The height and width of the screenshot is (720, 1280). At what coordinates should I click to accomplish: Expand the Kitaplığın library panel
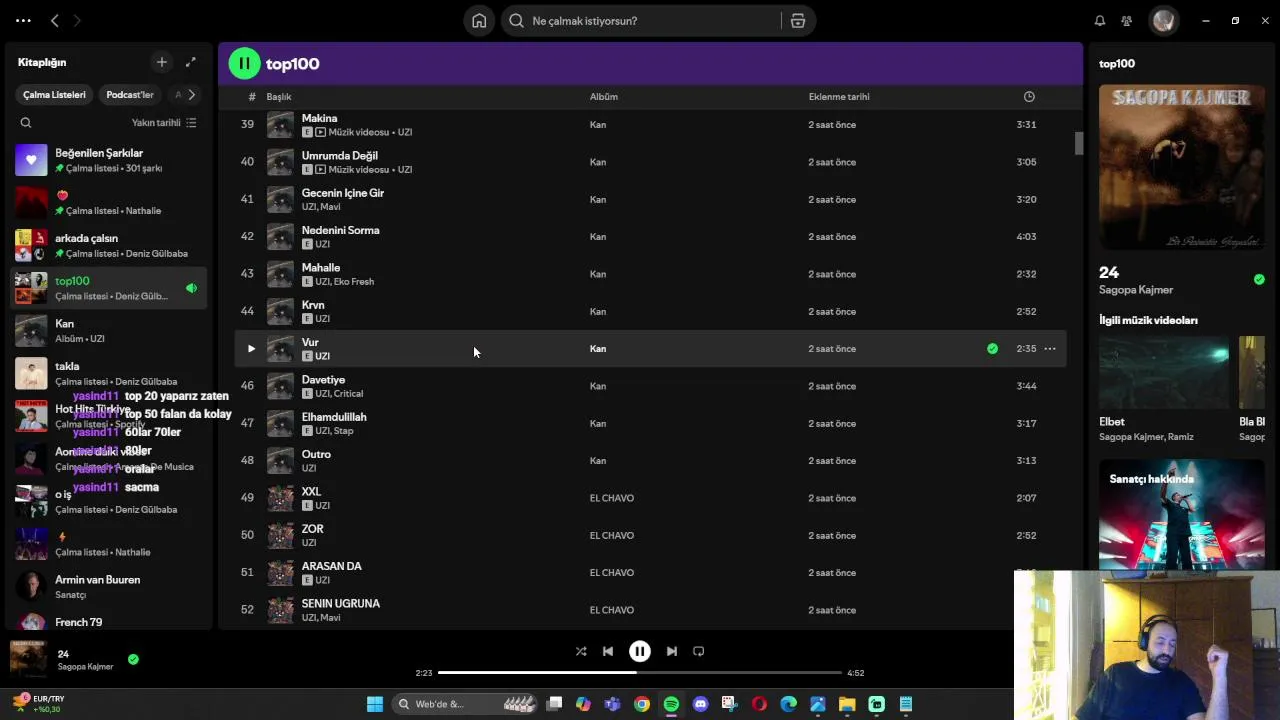(191, 62)
